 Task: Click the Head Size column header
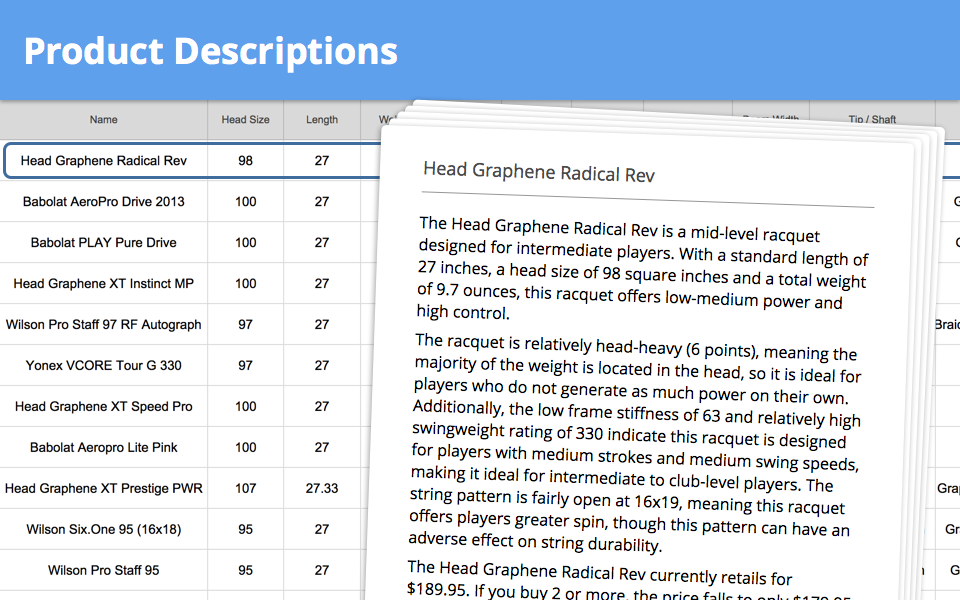click(x=246, y=120)
